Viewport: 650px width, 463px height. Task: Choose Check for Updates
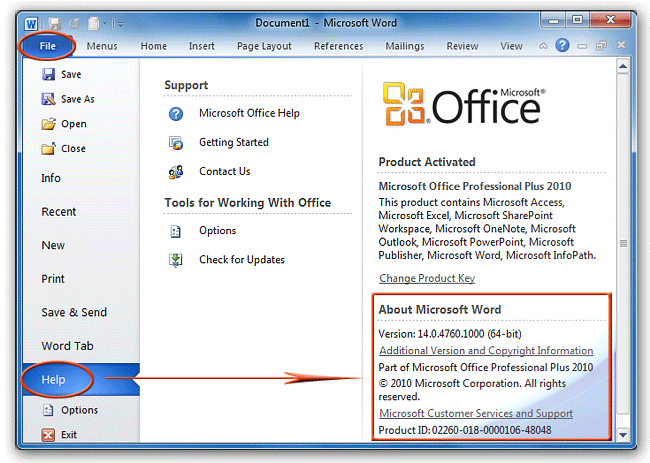(242, 259)
